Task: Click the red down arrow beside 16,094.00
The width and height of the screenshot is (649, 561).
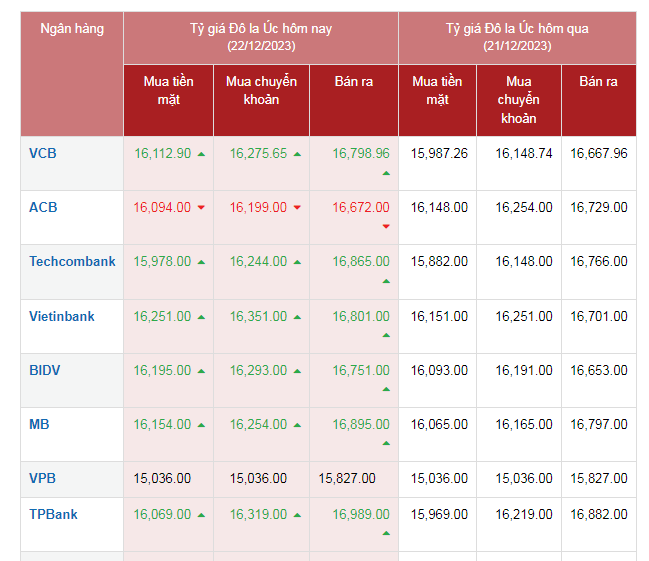Action: point(201,208)
